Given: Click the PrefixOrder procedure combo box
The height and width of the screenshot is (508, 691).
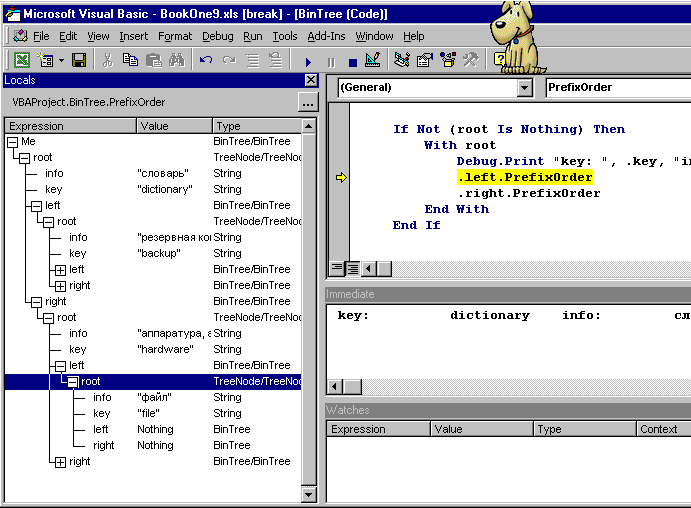Looking at the screenshot, I should click(618, 87).
